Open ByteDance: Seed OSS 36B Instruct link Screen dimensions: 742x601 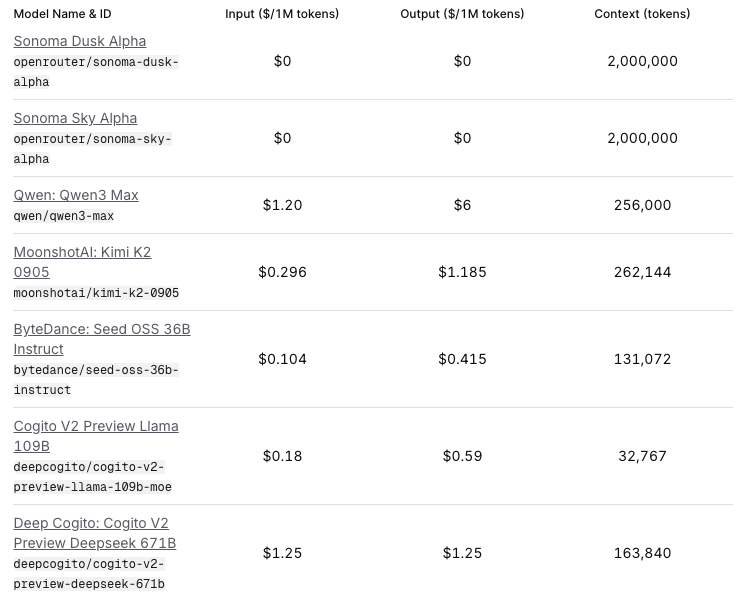(102, 339)
